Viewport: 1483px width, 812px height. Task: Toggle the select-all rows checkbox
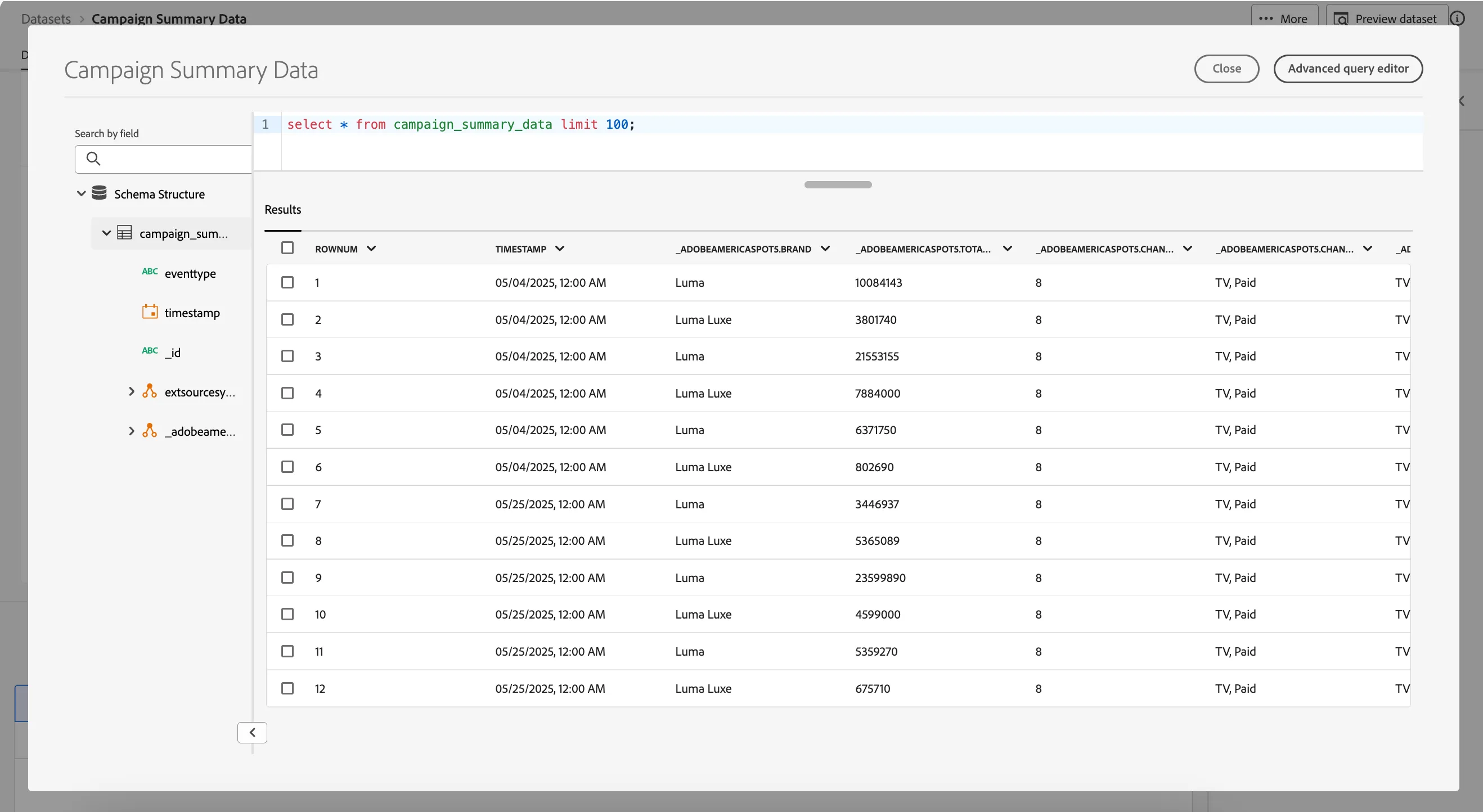coord(287,248)
